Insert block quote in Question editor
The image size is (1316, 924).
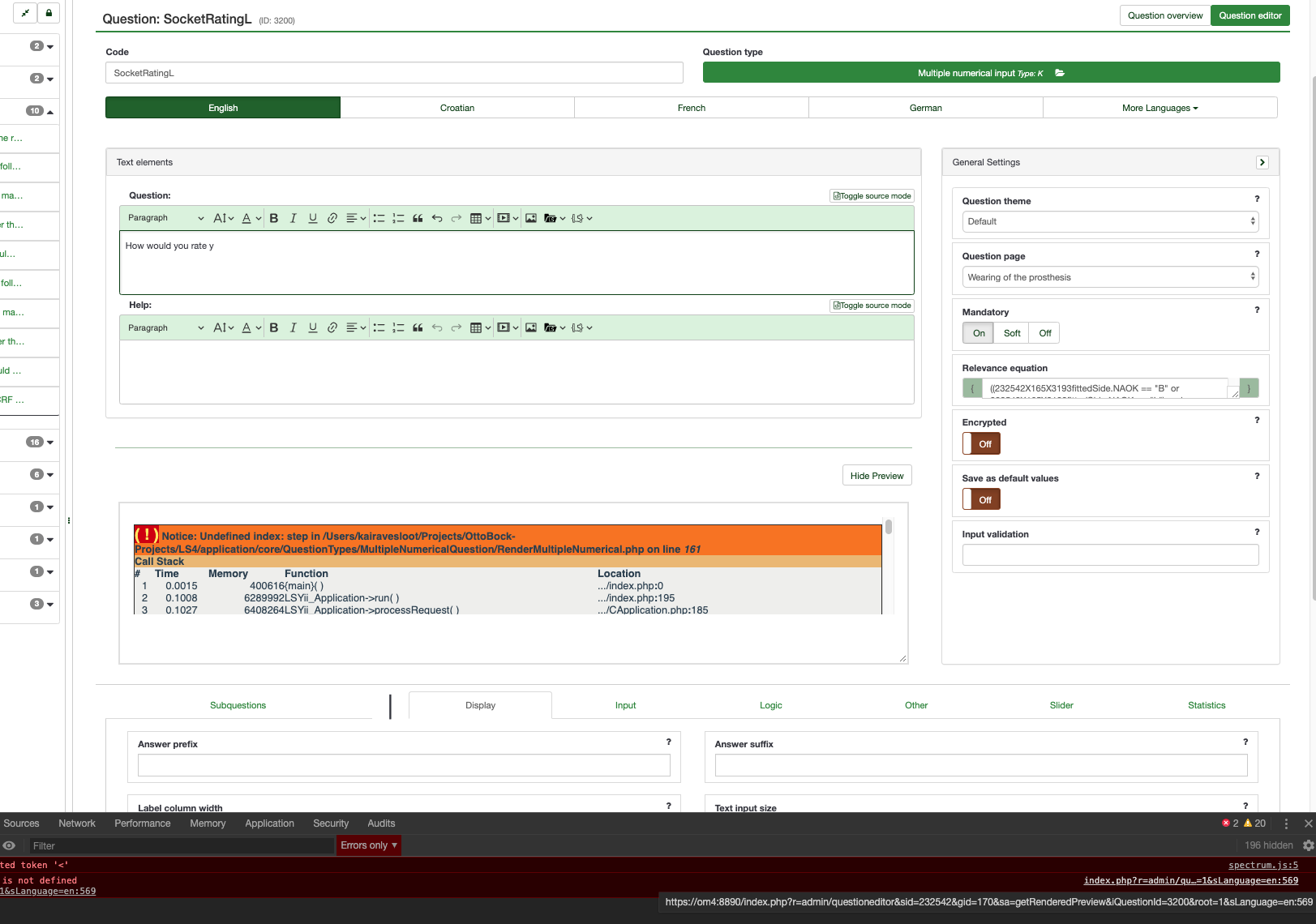(418, 218)
